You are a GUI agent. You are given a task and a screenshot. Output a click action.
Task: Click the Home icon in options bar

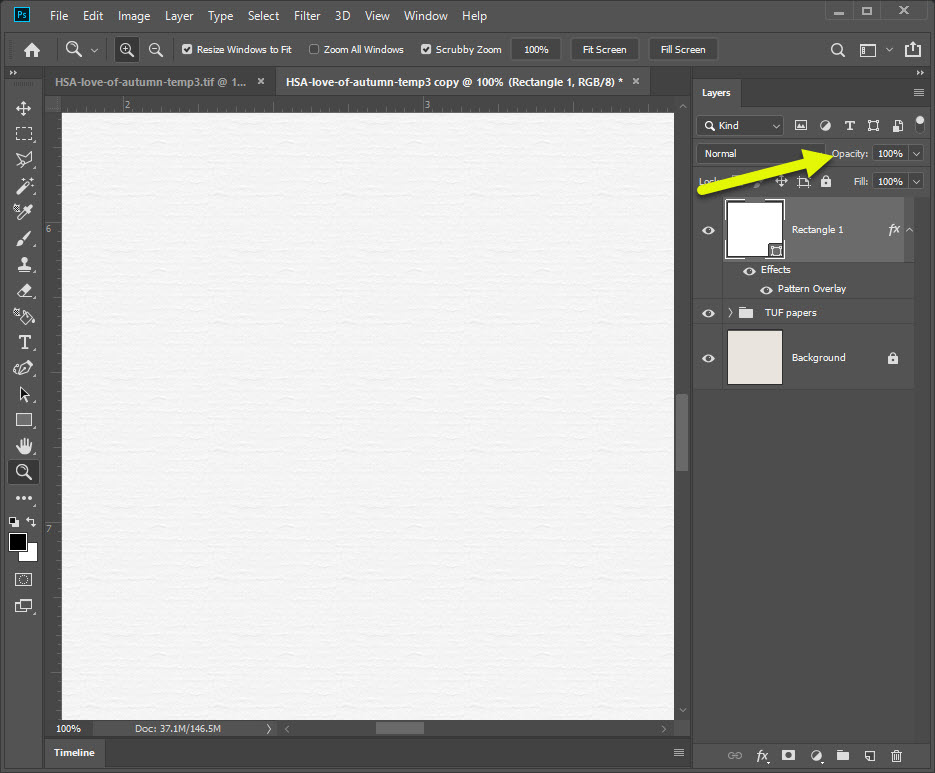point(32,50)
